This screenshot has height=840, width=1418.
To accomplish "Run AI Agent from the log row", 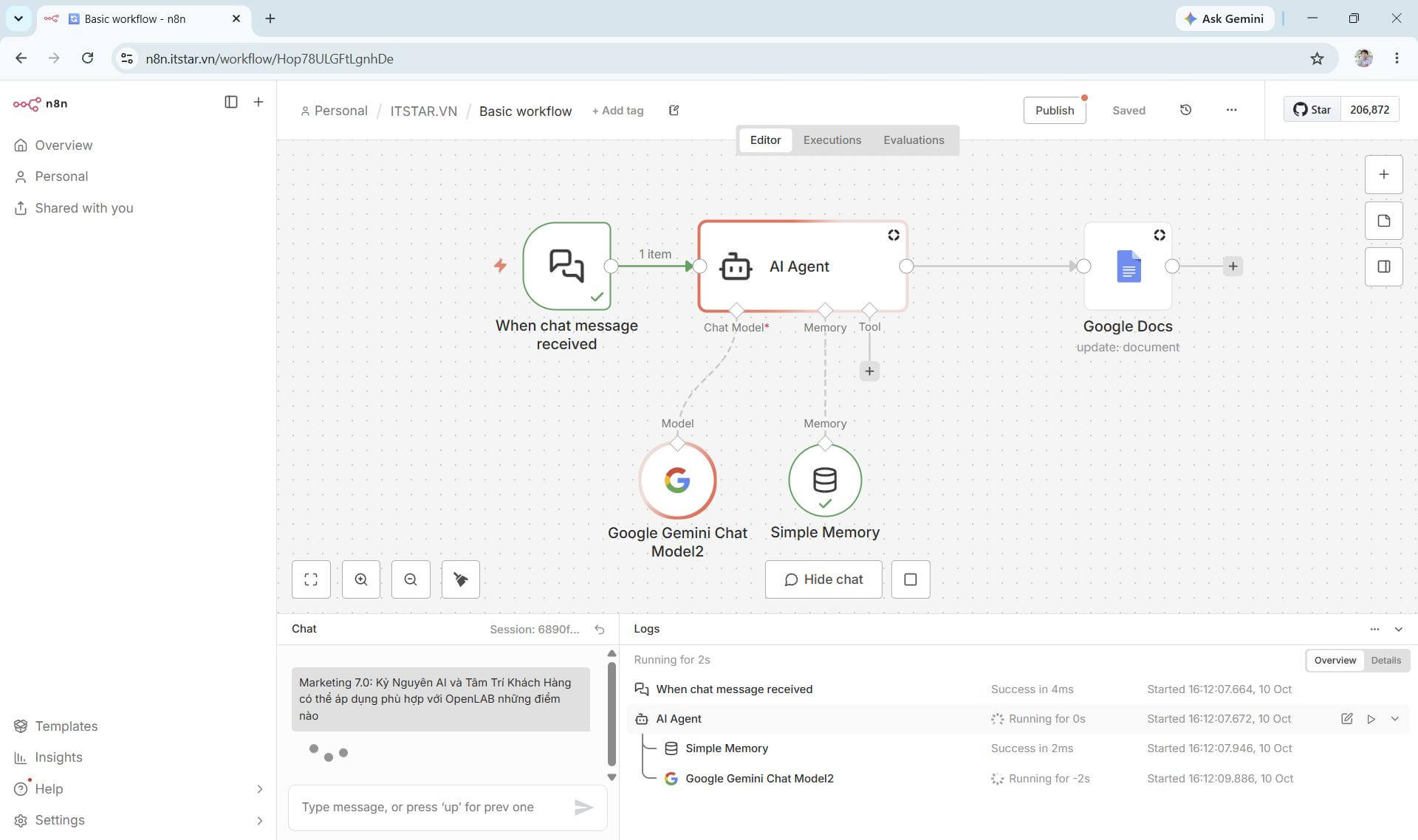I will click(1371, 719).
